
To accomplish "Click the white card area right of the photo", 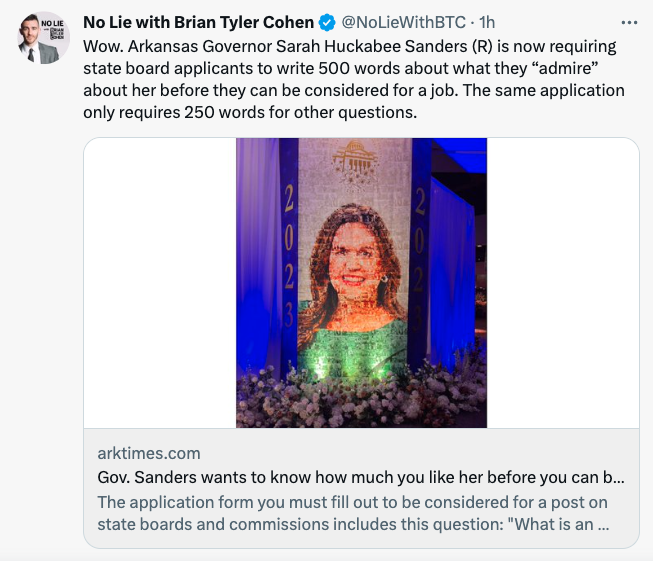I will pyautogui.click(x=563, y=283).
